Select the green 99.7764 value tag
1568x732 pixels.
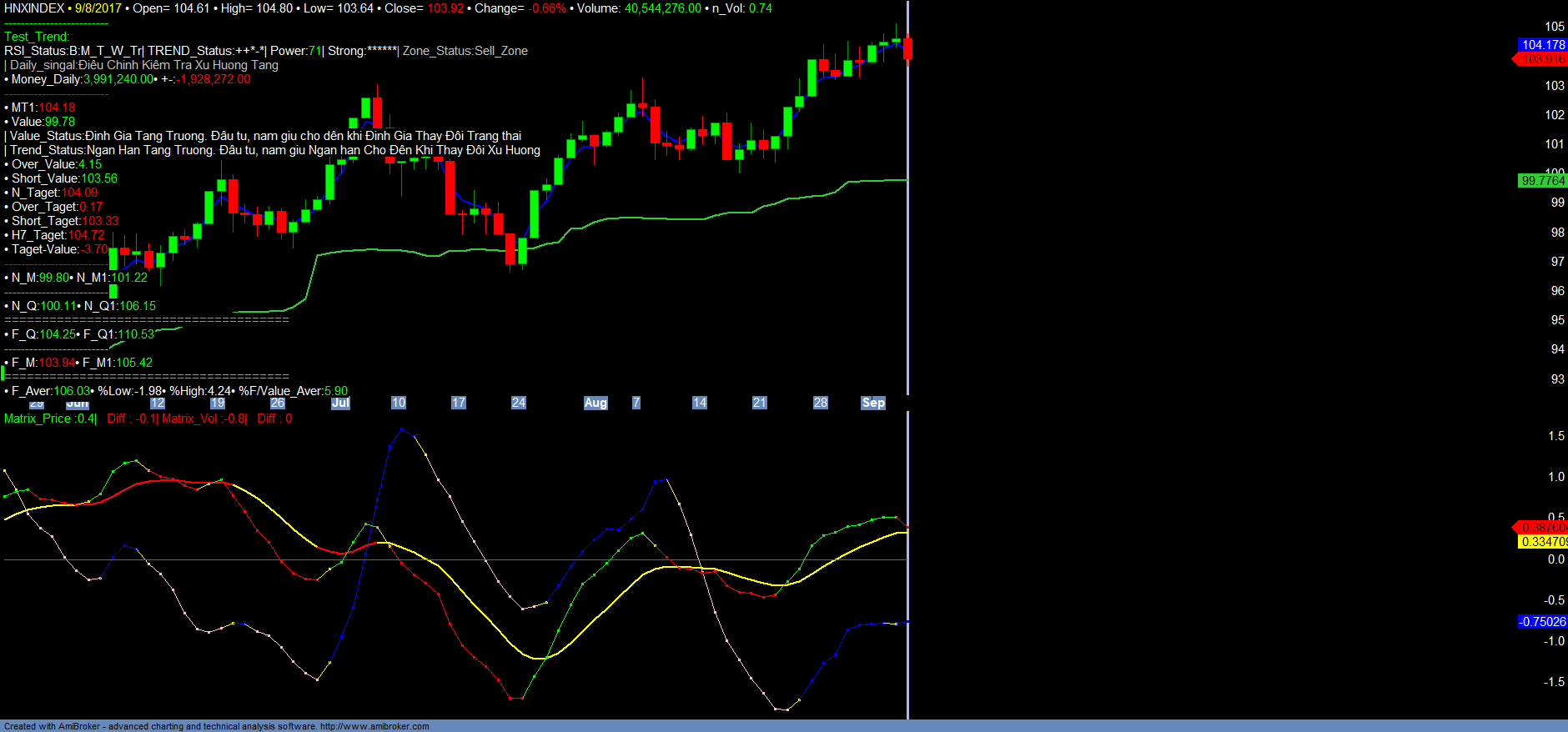click(x=1542, y=181)
